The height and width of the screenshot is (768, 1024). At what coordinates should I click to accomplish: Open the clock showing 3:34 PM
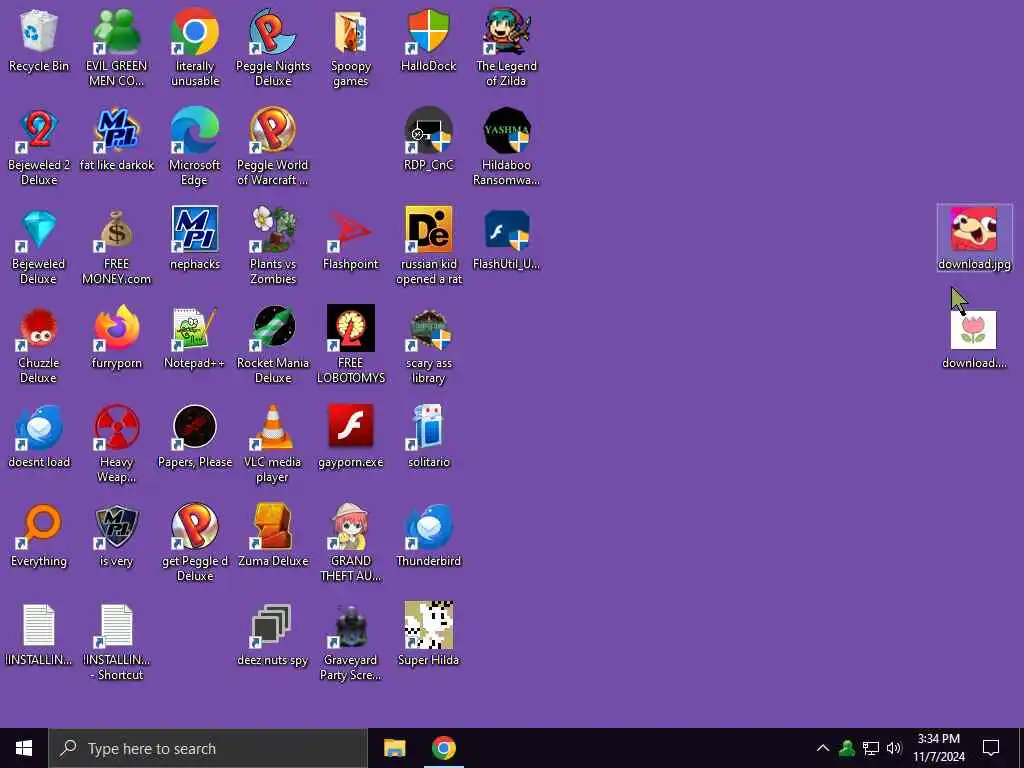point(938,748)
